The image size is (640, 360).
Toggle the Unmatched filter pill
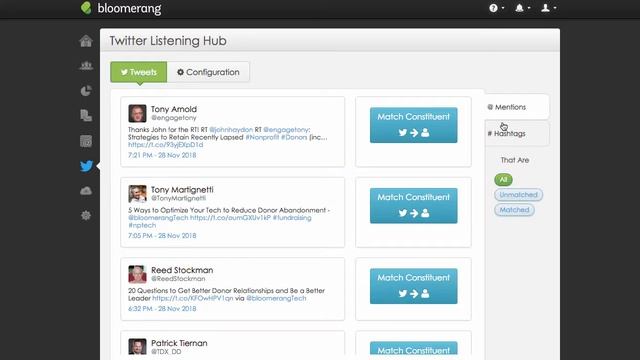pyautogui.click(x=518, y=195)
